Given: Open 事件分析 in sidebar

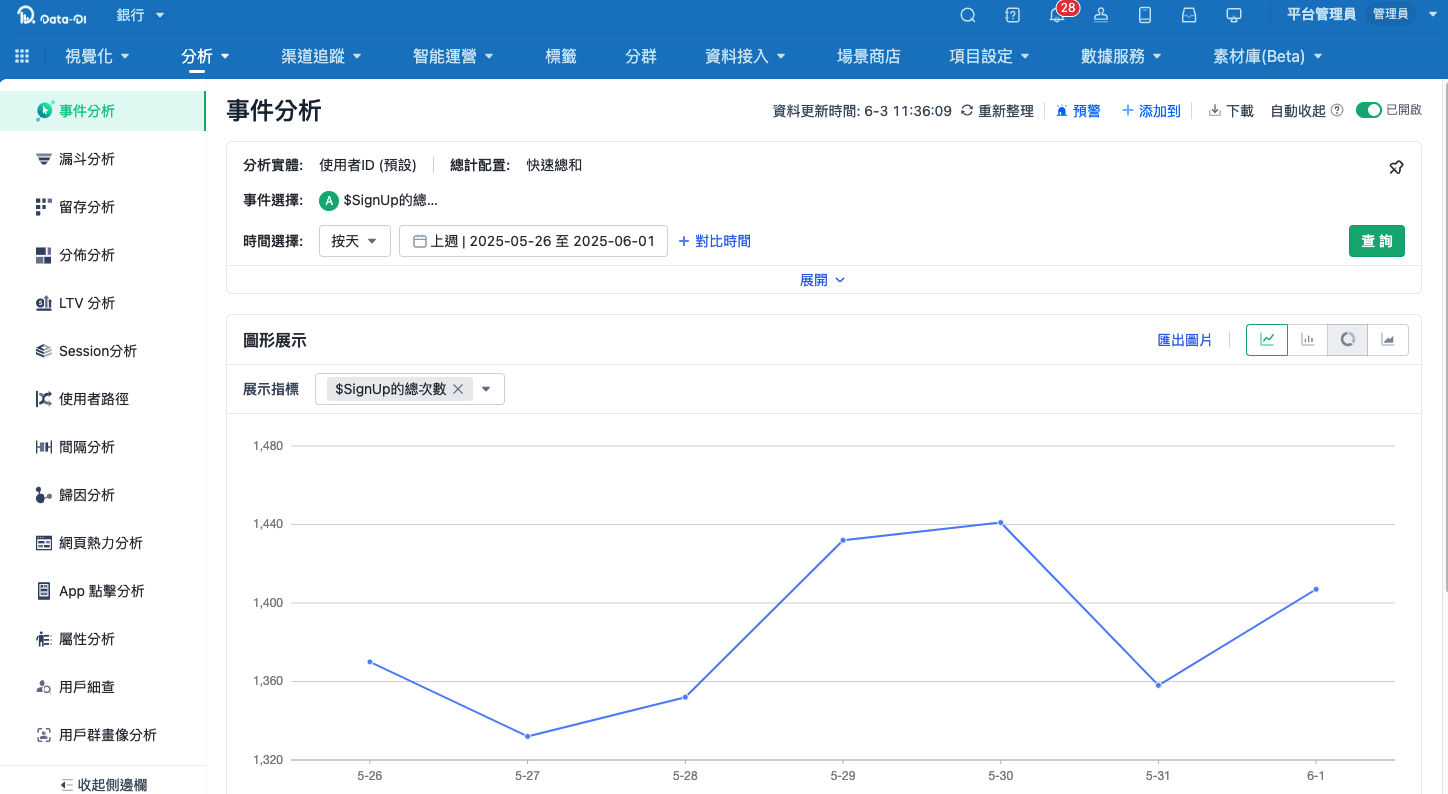Looking at the screenshot, I should point(103,111).
